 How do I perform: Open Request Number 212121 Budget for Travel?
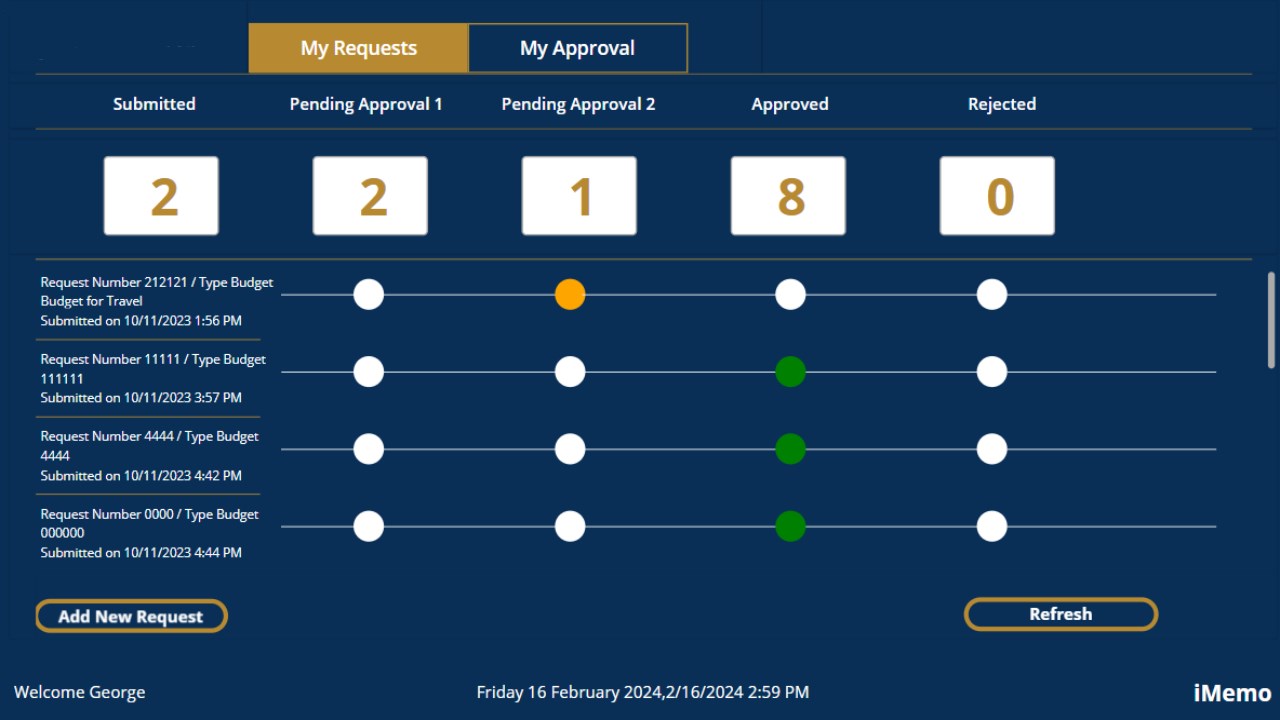tap(157, 301)
